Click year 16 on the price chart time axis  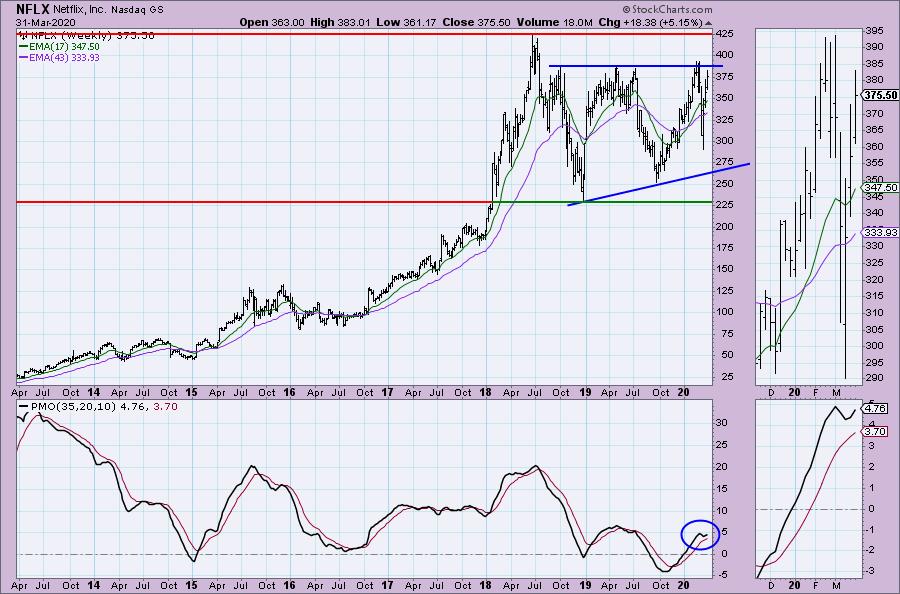pyautogui.click(x=289, y=393)
